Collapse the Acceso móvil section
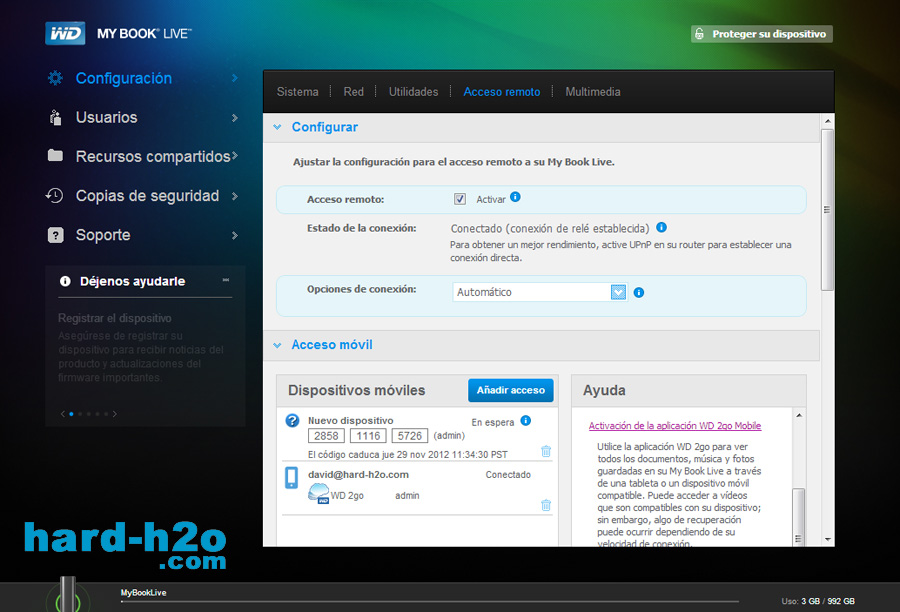 277,345
